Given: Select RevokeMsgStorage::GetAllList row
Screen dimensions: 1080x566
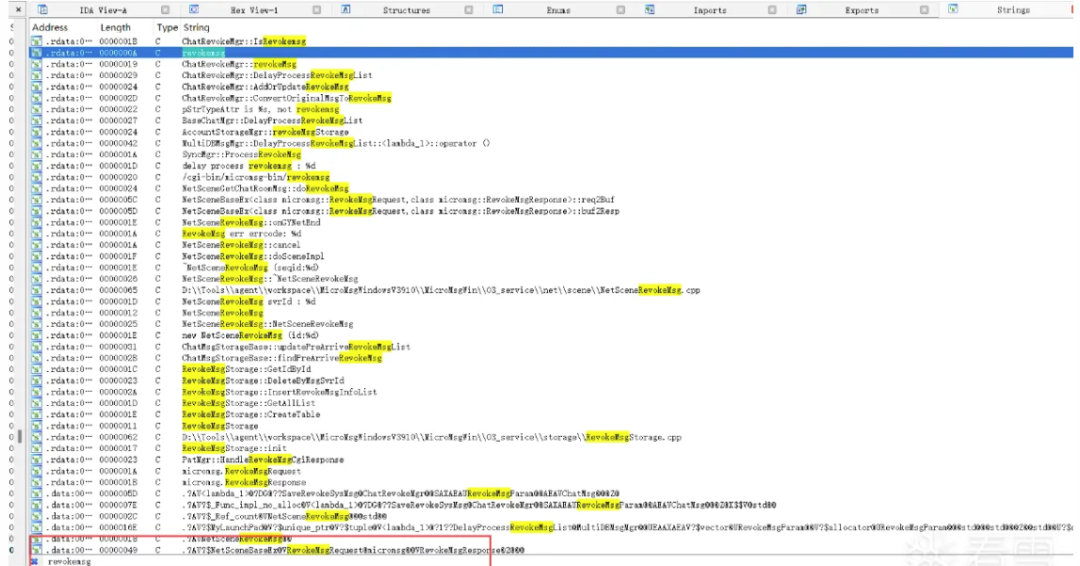Looking at the screenshot, I should (551, 403).
